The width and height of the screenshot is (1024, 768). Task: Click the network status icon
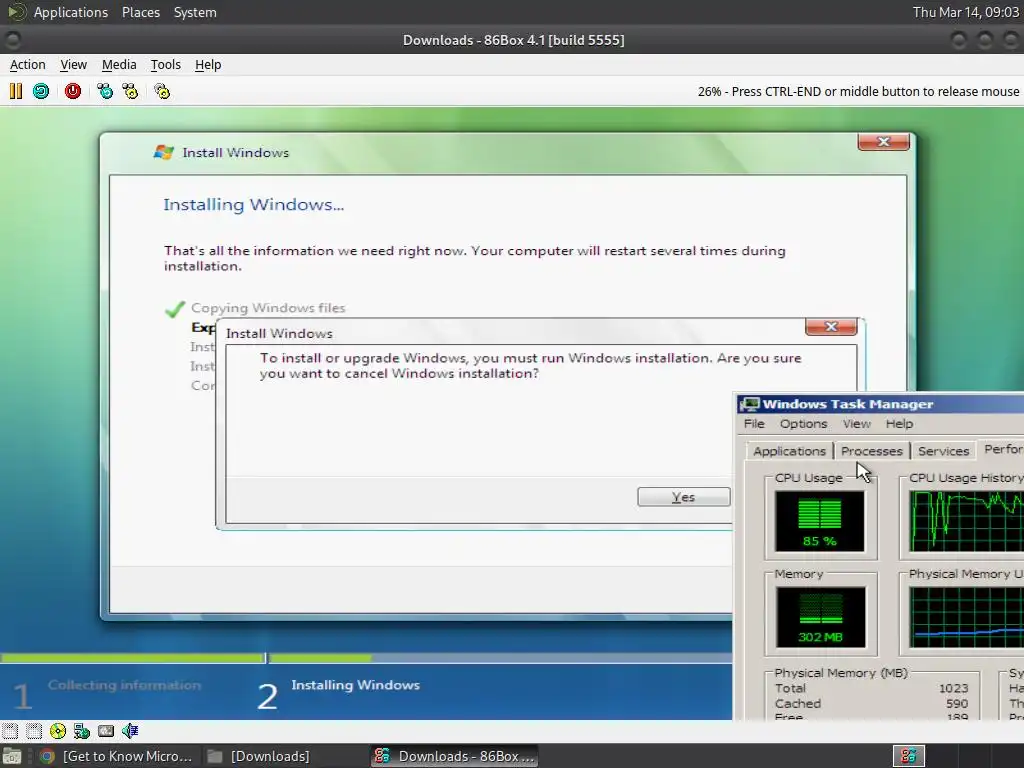82,731
